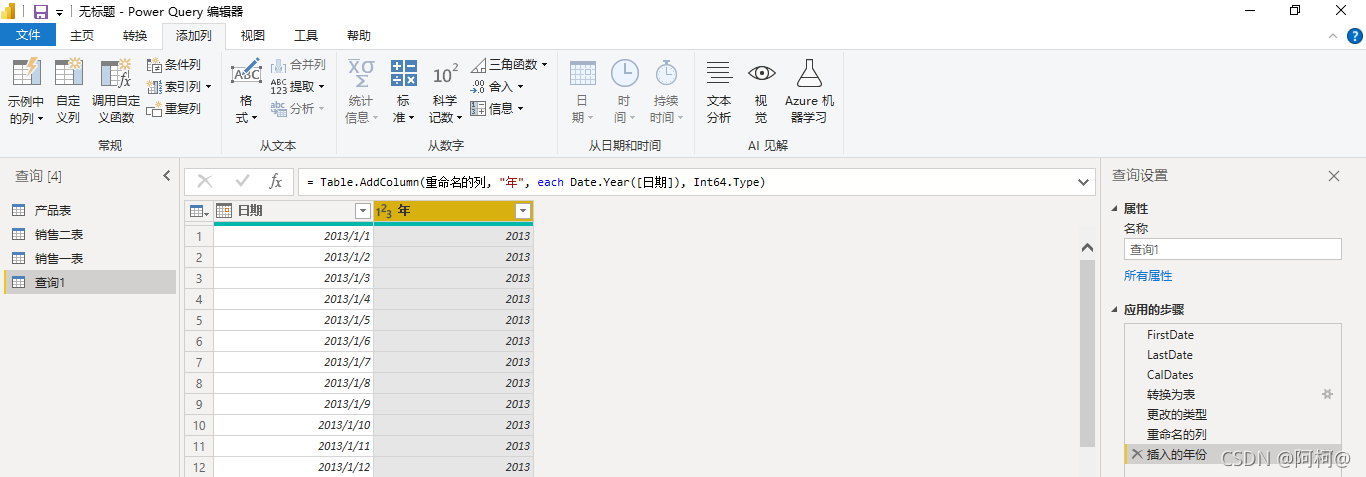Switch to the Tools tab (工具)
This screenshot has width=1366, height=477.
[x=306, y=36]
